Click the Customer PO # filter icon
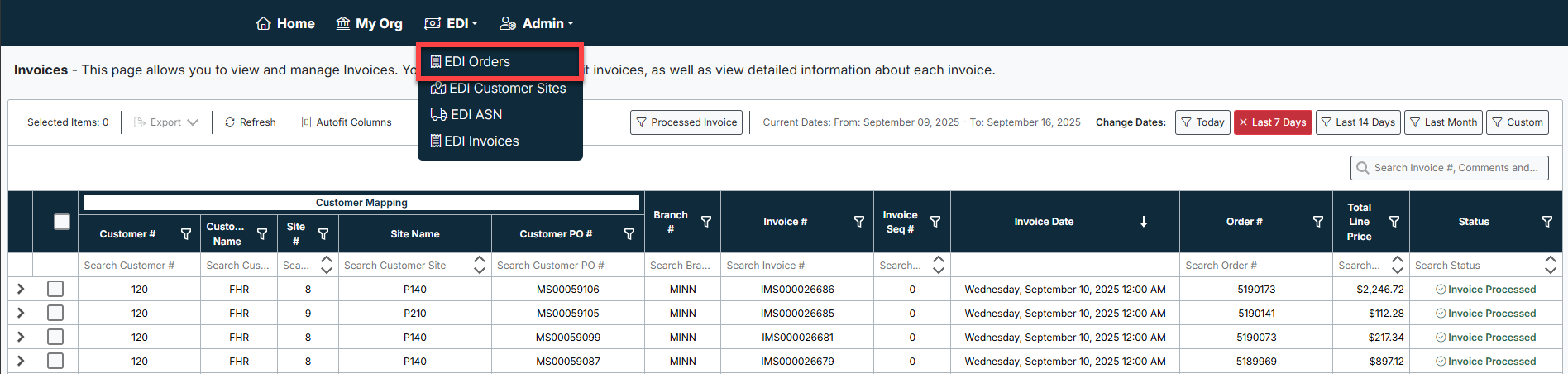Viewport: 1568px width, 374px height. tap(629, 234)
